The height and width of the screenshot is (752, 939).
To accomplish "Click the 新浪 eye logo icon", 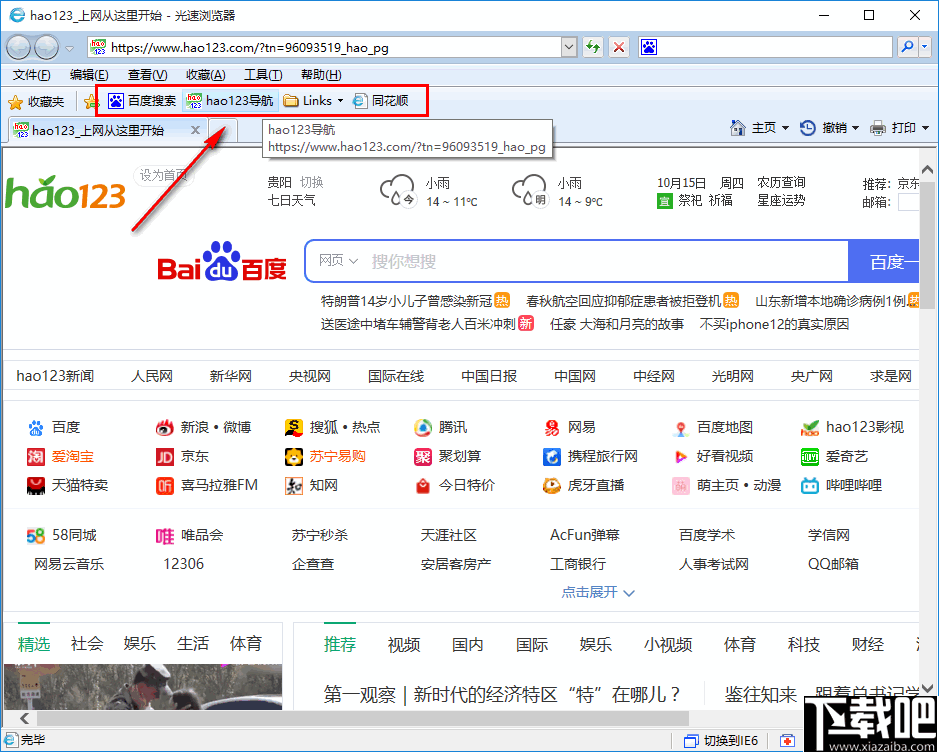I will click(165, 427).
